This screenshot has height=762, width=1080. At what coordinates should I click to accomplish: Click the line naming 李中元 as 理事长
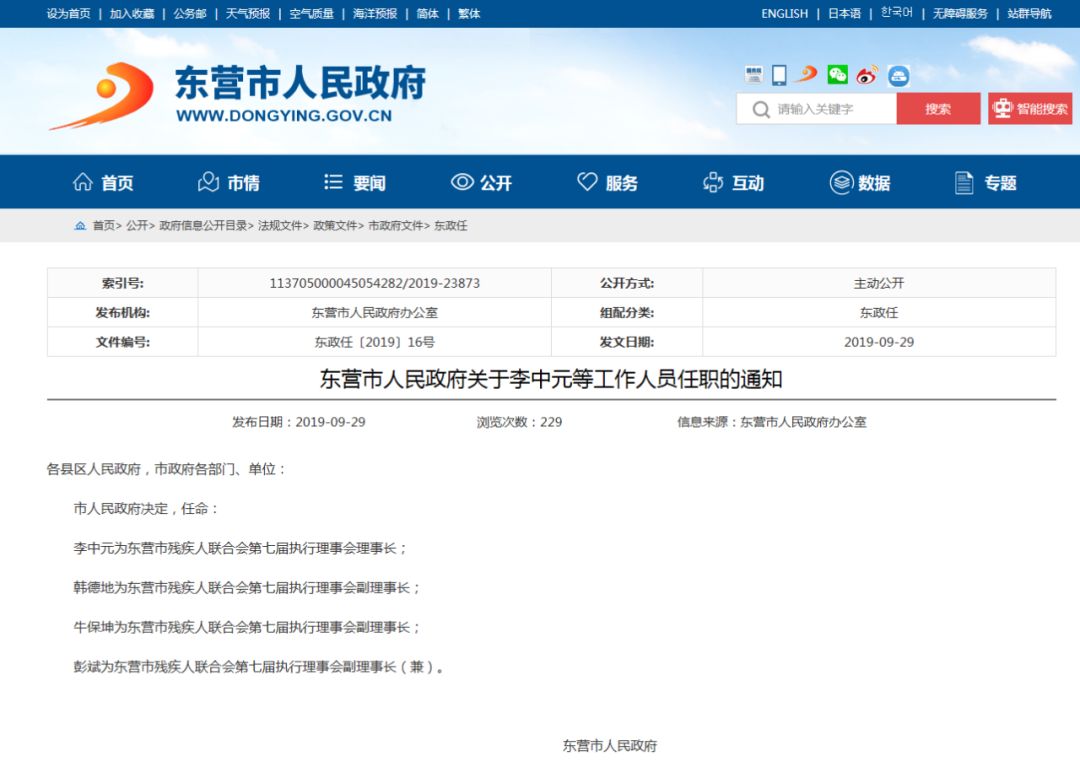click(x=240, y=548)
